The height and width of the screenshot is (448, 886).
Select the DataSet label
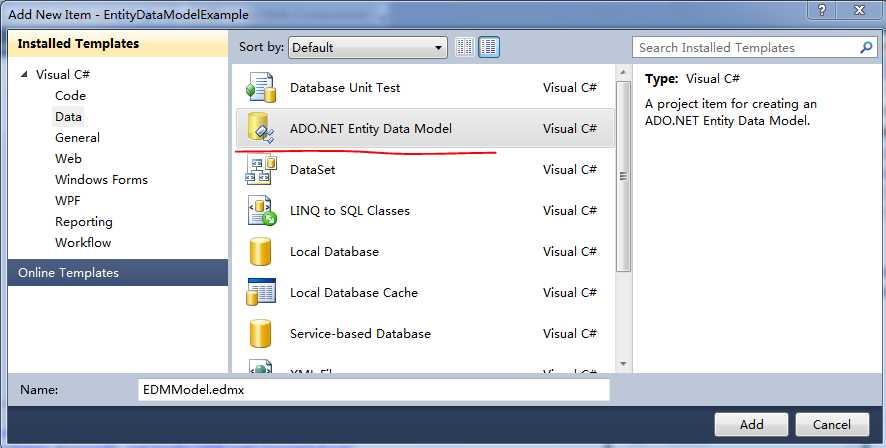312,169
